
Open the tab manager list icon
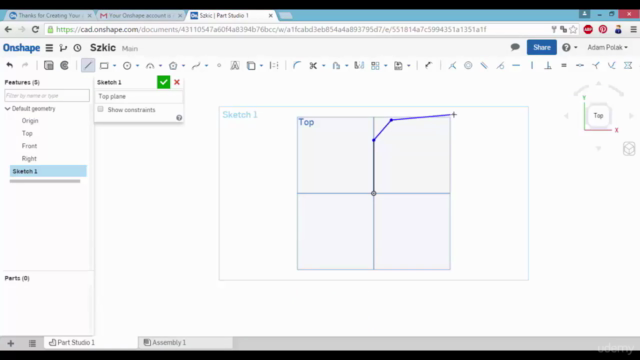coord(32,343)
